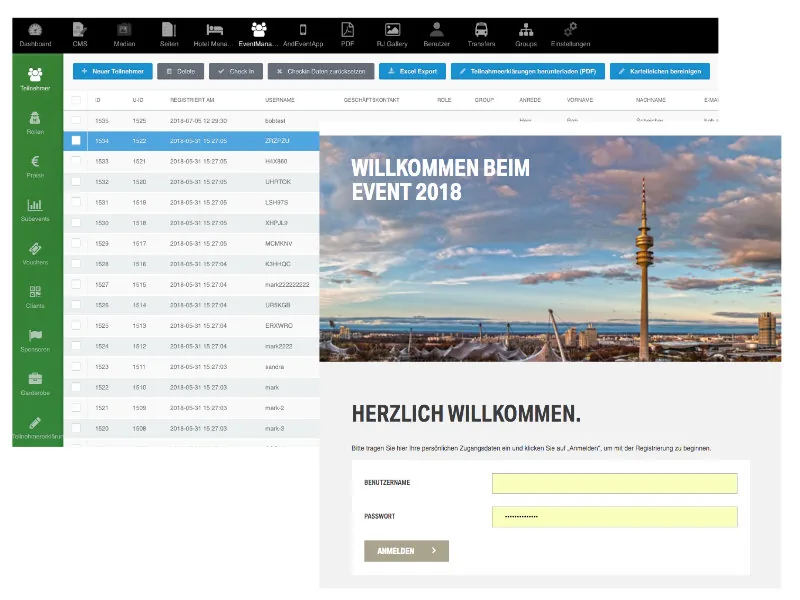The image size is (800, 600).
Task: Click the Neuer Teilnehmer button
Action: tap(113, 71)
